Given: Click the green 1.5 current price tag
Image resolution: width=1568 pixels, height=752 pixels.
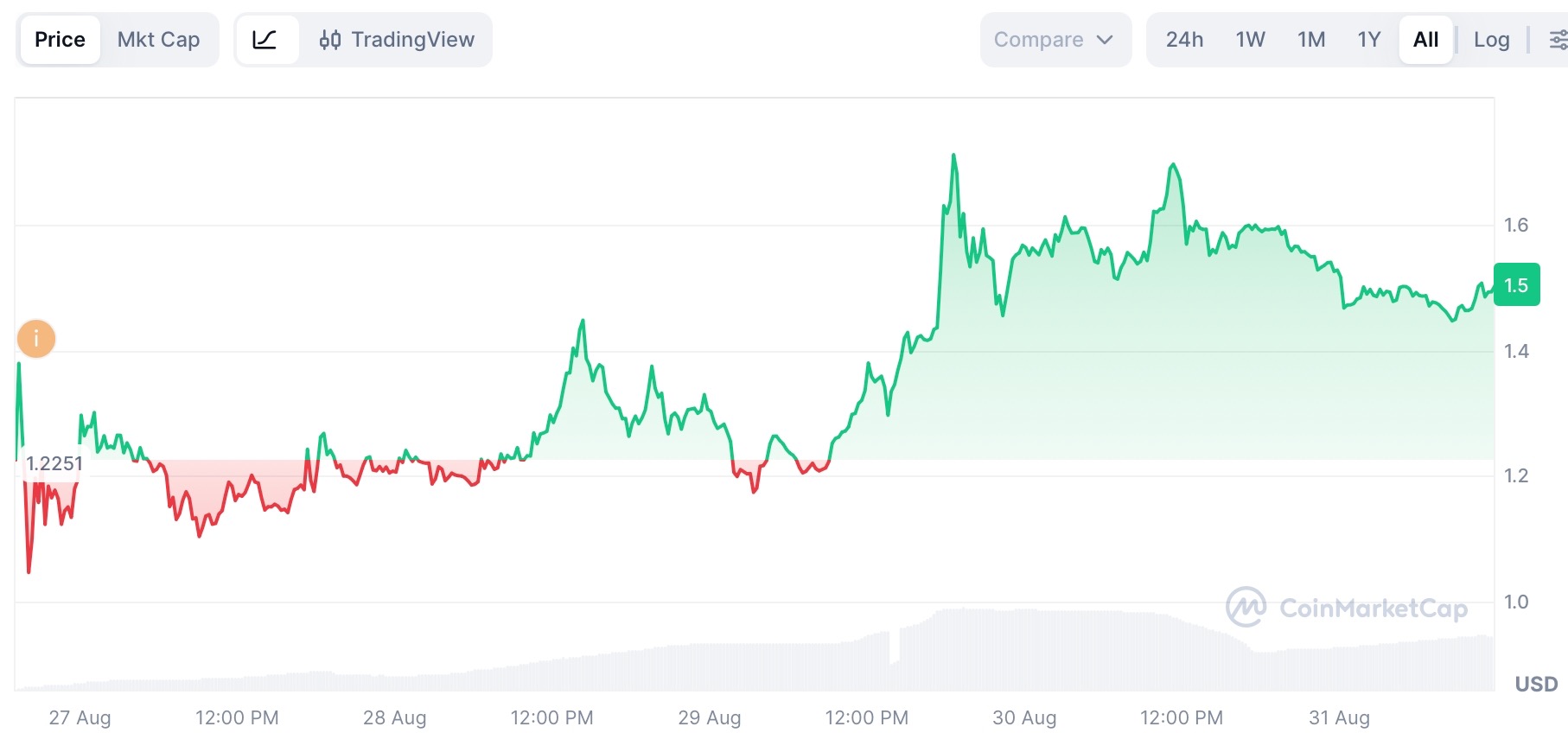Looking at the screenshot, I should [x=1517, y=285].
